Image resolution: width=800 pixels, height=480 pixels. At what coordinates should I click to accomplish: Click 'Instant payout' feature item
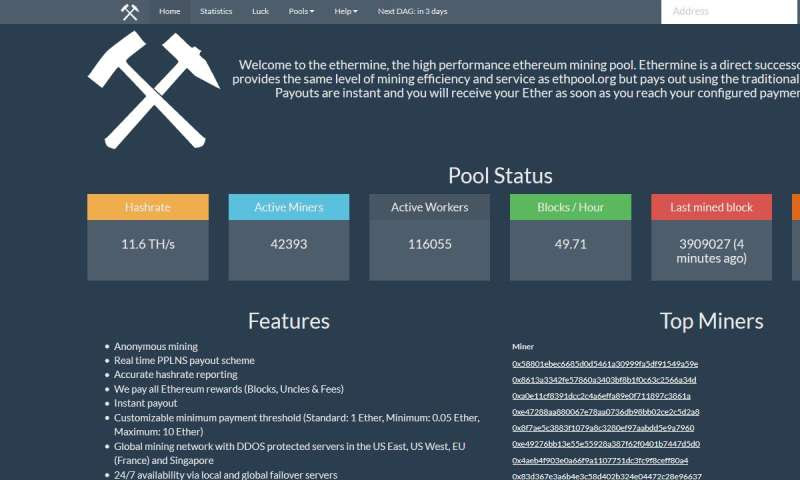coord(145,403)
